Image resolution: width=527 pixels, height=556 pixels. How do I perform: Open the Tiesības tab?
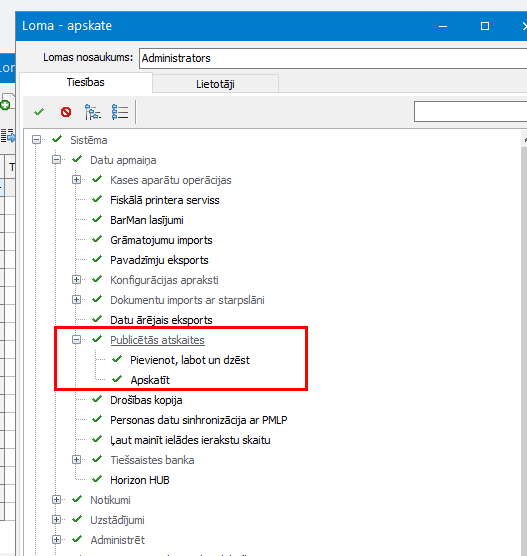[x=86, y=82]
